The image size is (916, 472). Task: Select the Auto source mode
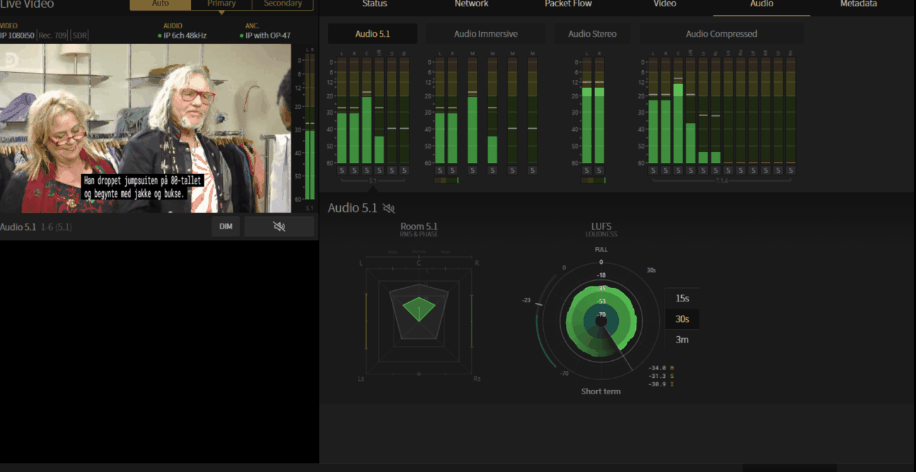click(x=161, y=4)
